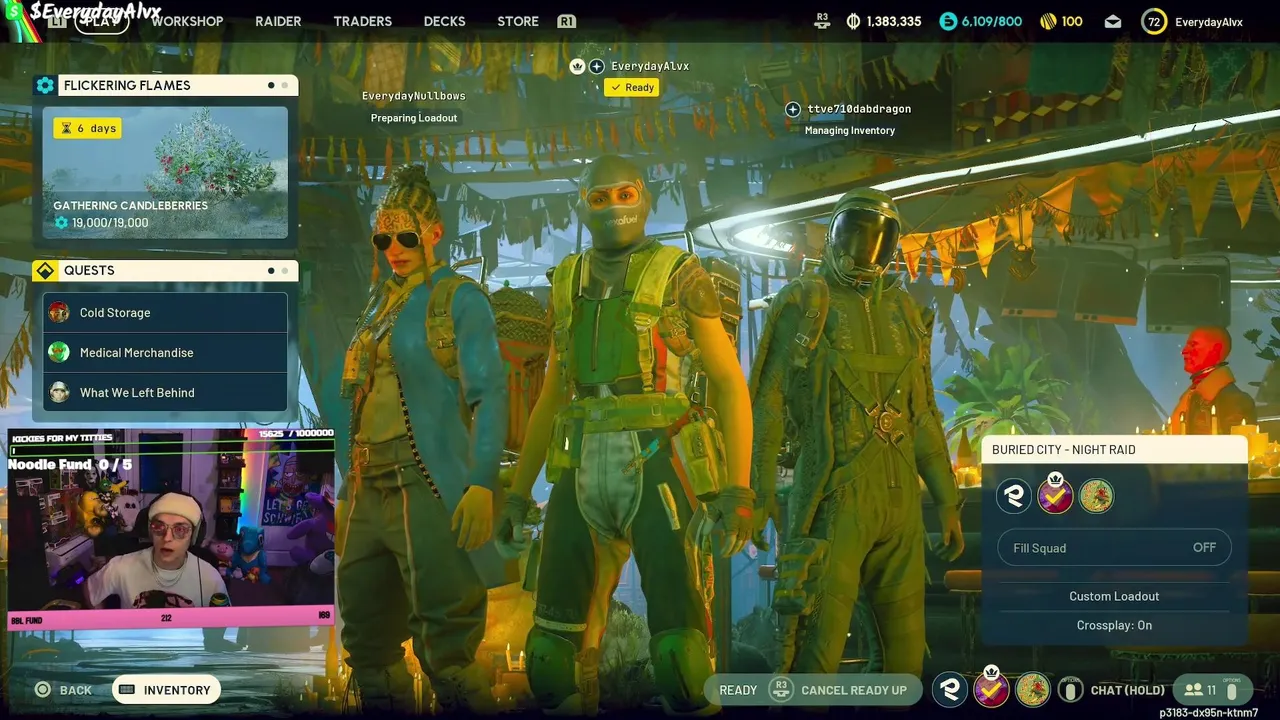Click the first page dot in Flickering Flames header
Image resolution: width=1280 pixels, height=720 pixels.
[271, 85]
